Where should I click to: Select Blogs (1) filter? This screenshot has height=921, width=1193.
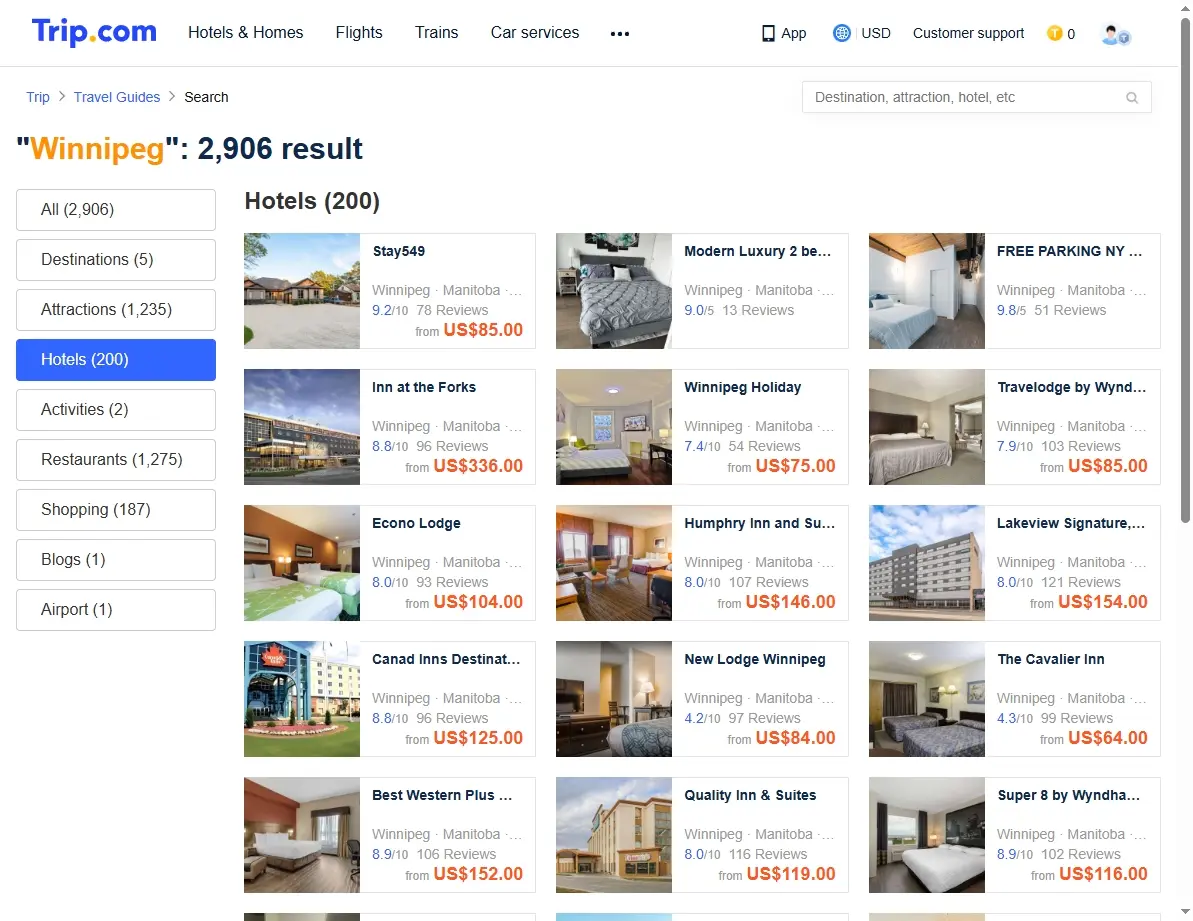[x=116, y=560]
